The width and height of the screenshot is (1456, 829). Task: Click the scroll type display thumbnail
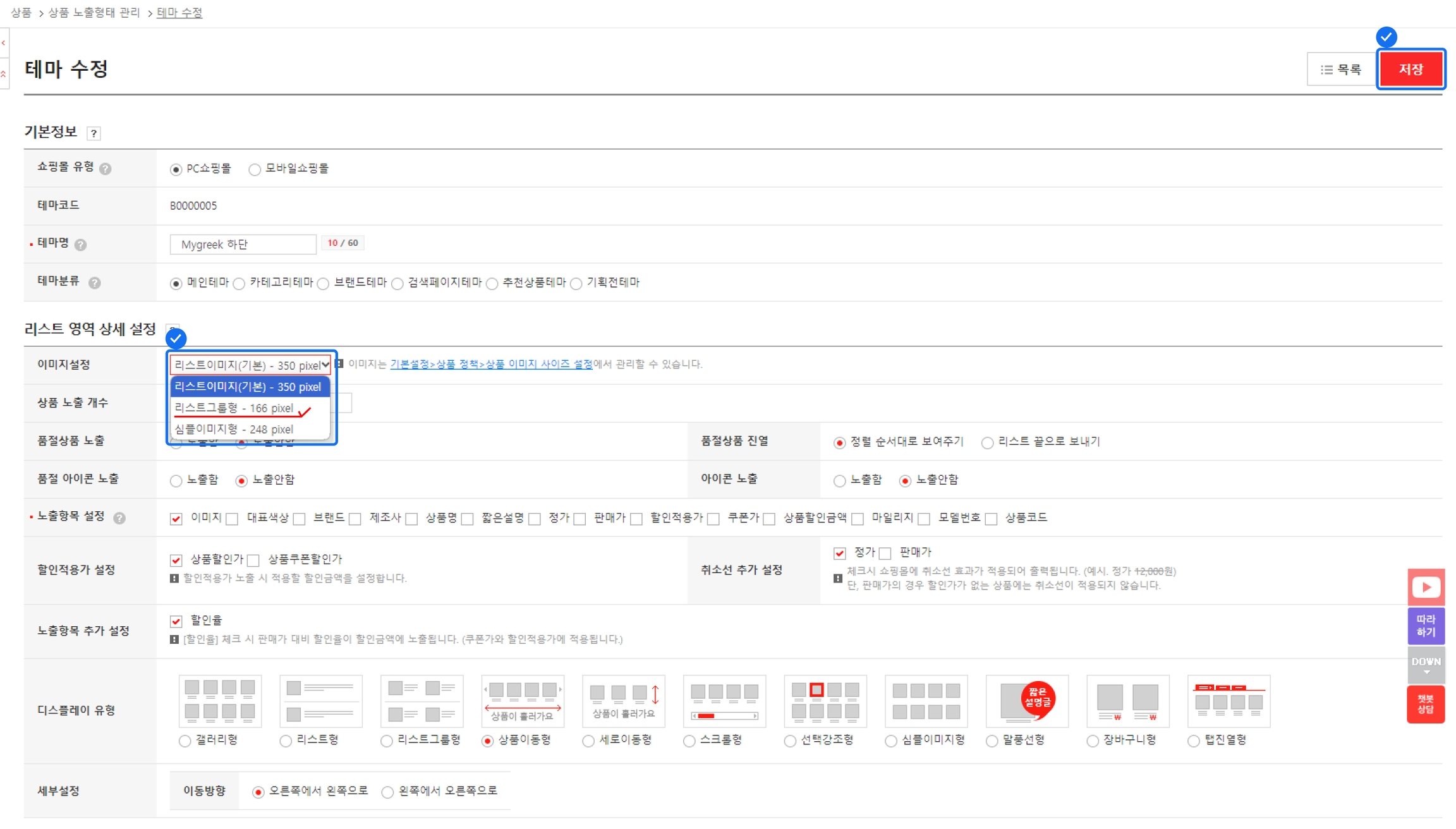pos(724,700)
